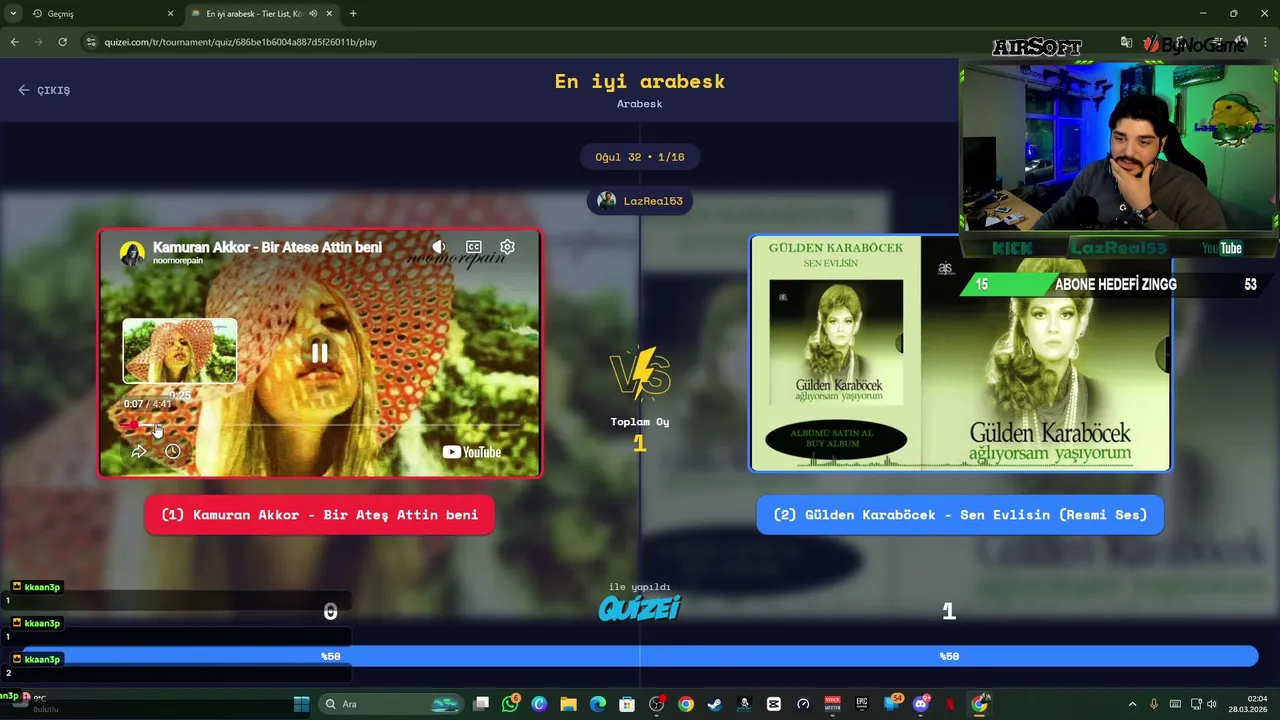Screen dimensions: 1280x720
Task: Mute the YouTube player volume icon
Action: click(438, 247)
